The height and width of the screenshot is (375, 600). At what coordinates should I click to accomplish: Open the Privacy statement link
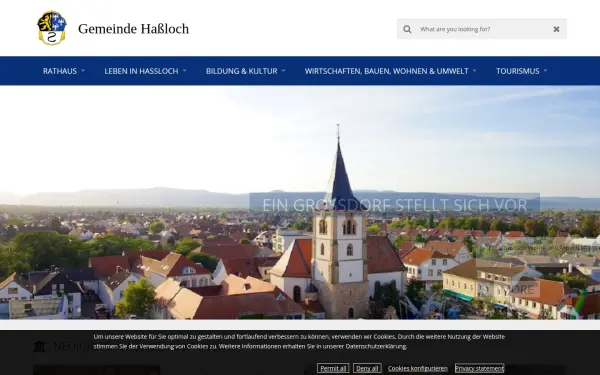479,368
